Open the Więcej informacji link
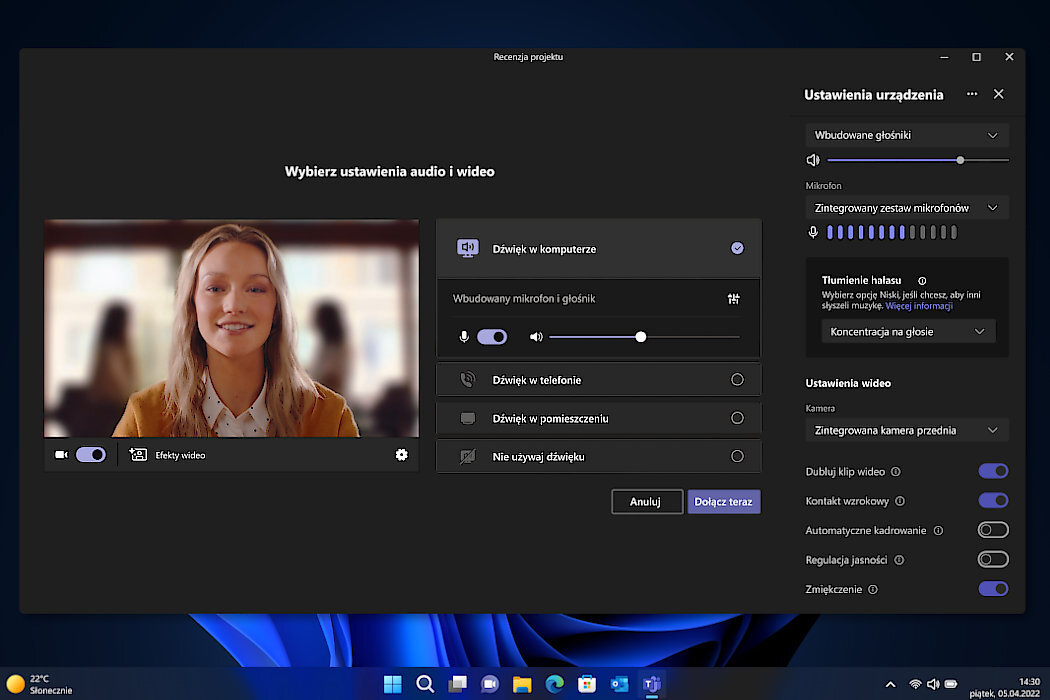The width and height of the screenshot is (1050, 700). click(x=919, y=306)
